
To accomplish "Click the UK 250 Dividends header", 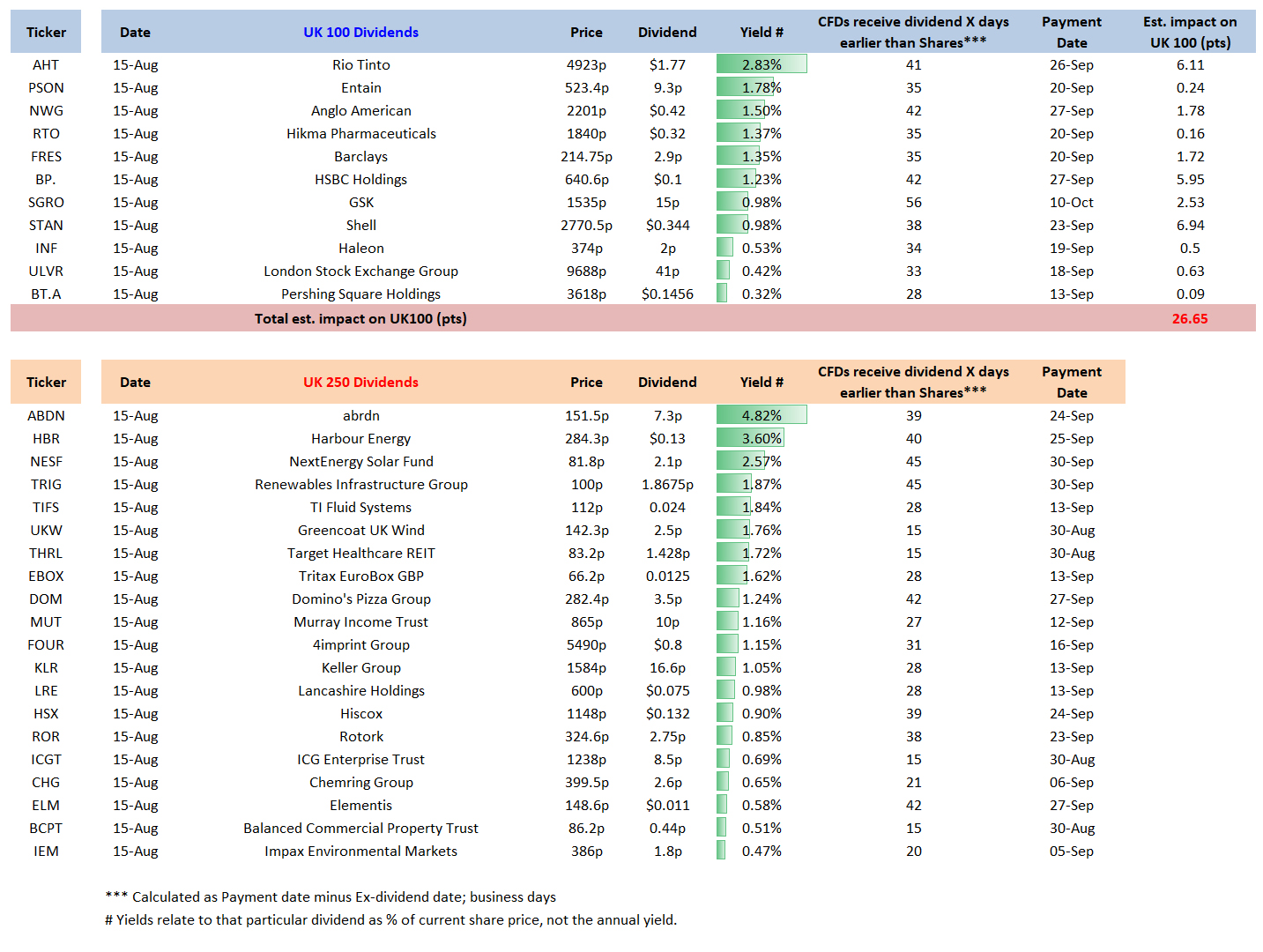I will click(360, 383).
